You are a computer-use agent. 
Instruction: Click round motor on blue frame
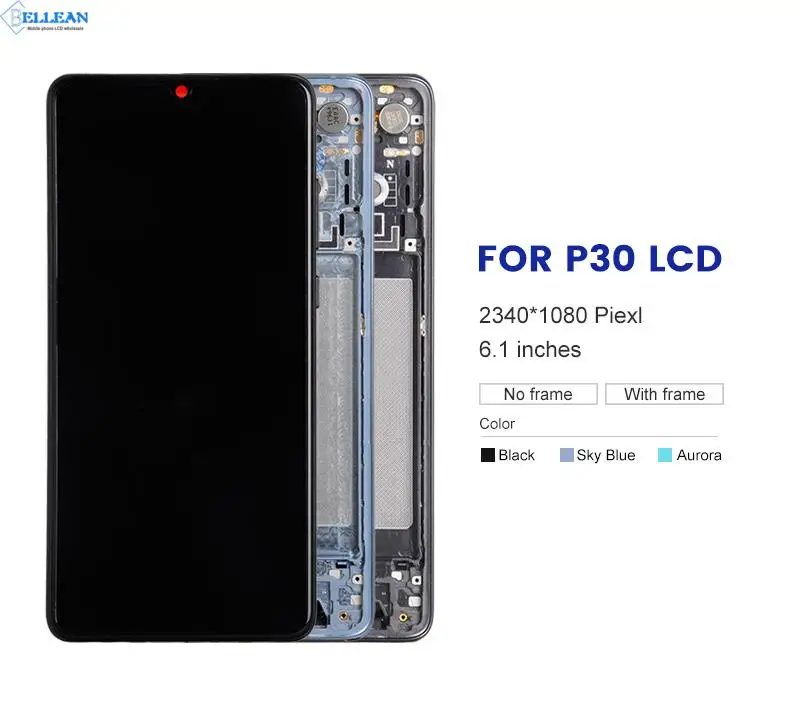click(x=332, y=116)
